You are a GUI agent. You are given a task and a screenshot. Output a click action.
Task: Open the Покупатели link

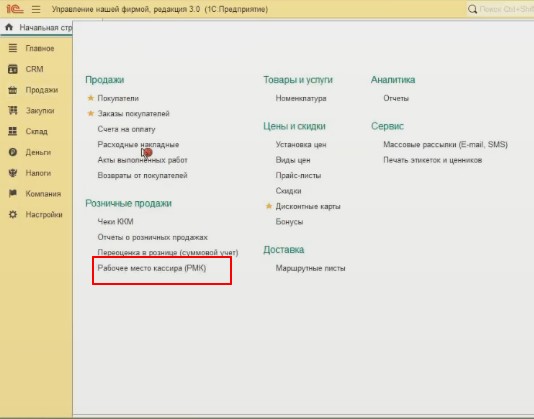tap(118, 98)
